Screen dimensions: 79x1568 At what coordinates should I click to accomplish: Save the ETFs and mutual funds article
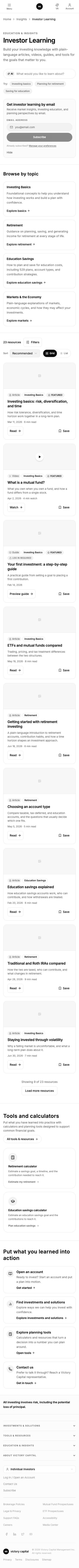pyautogui.click(x=64, y=670)
